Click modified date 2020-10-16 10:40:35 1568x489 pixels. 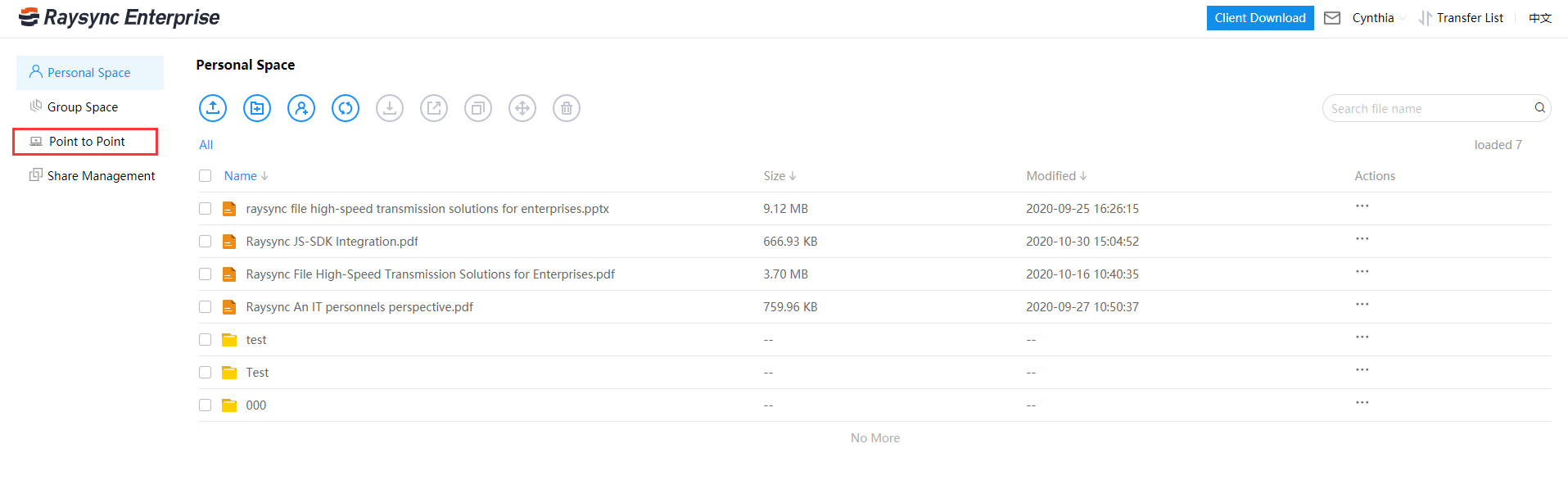(x=1082, y=274)
